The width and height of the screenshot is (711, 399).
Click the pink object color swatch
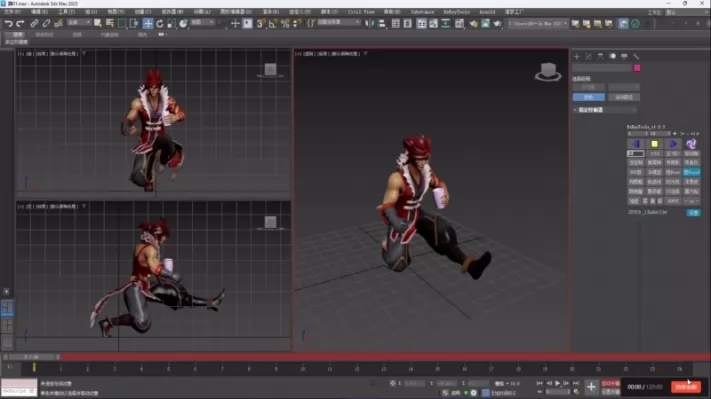(637, 68)
